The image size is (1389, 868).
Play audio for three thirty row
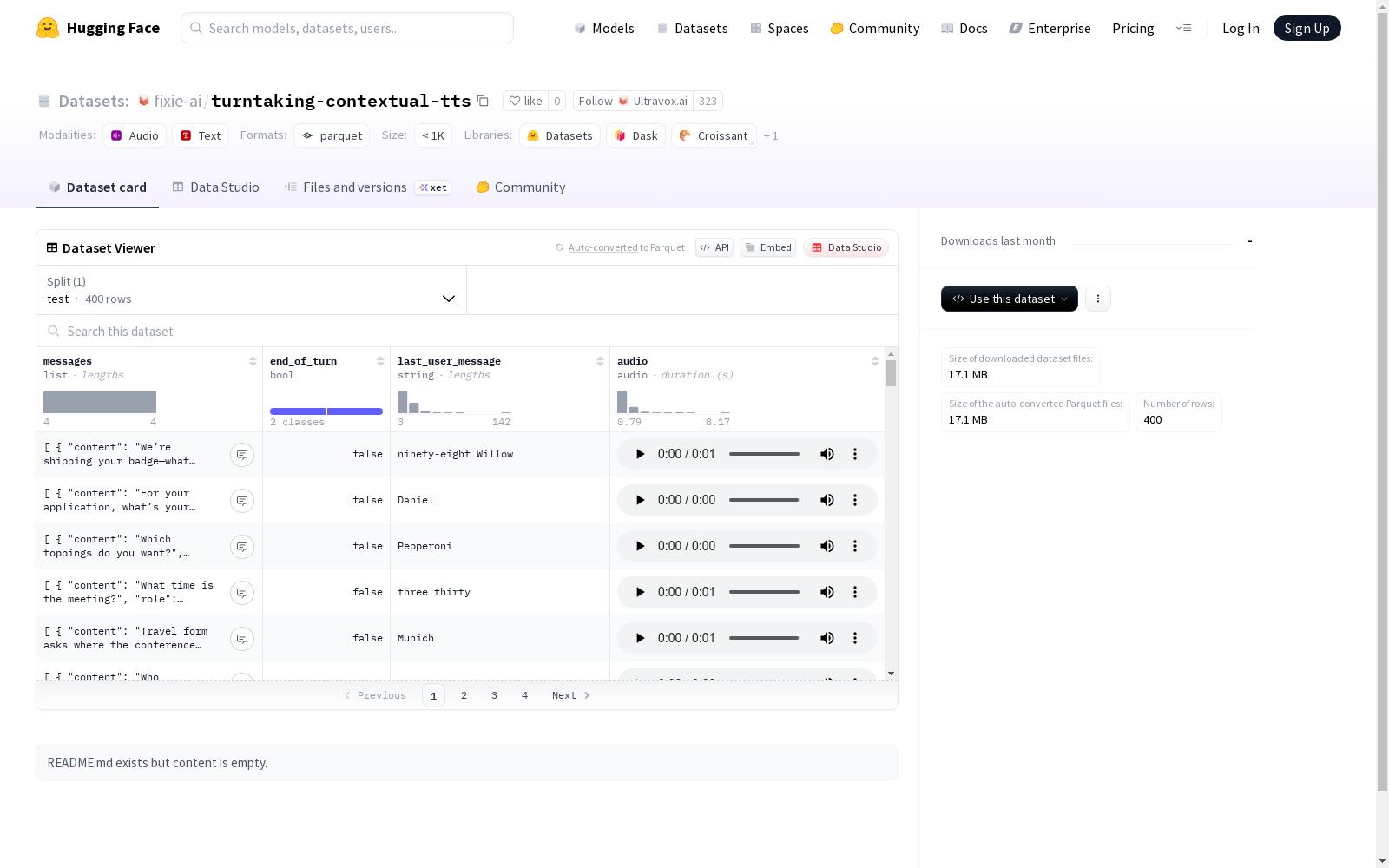tap(640, 592)
